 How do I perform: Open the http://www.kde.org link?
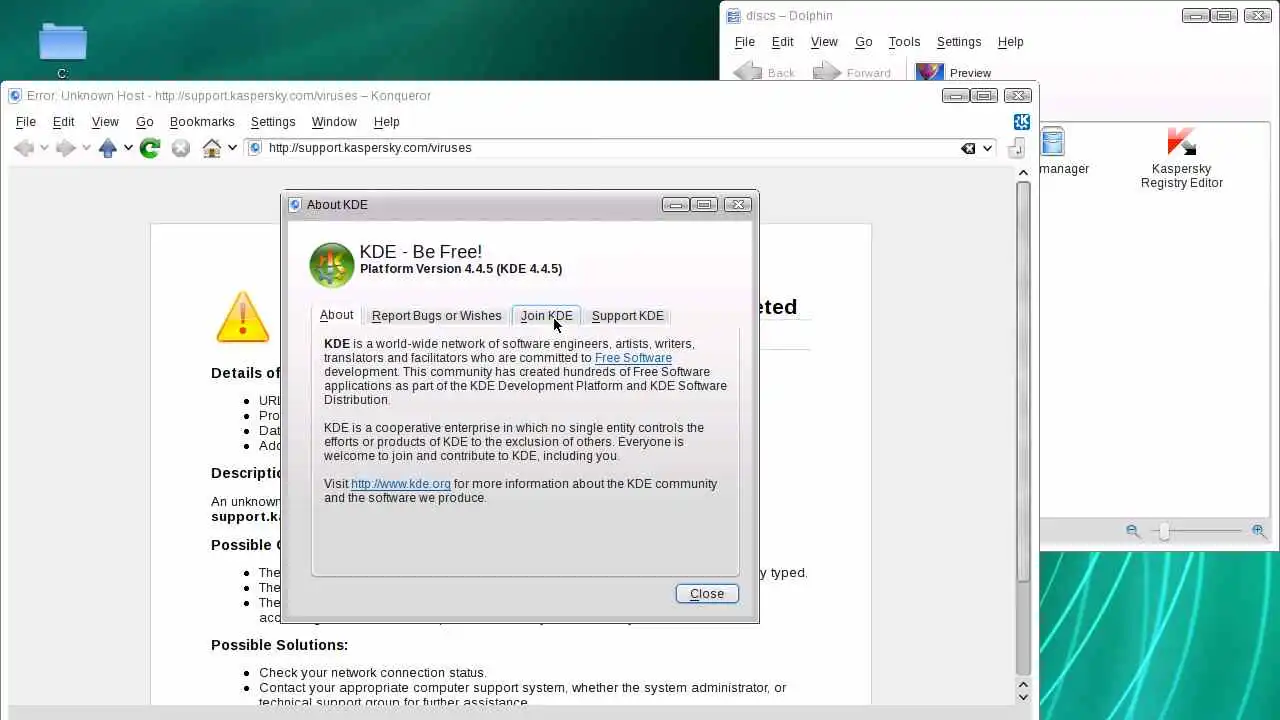(400, 484)
